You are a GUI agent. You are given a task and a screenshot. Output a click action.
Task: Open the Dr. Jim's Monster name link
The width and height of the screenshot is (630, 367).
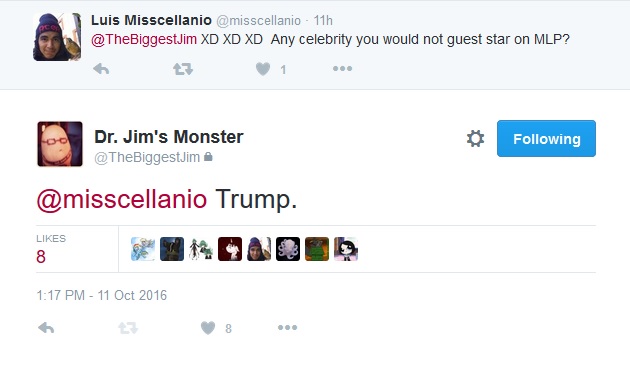(169, 137)
